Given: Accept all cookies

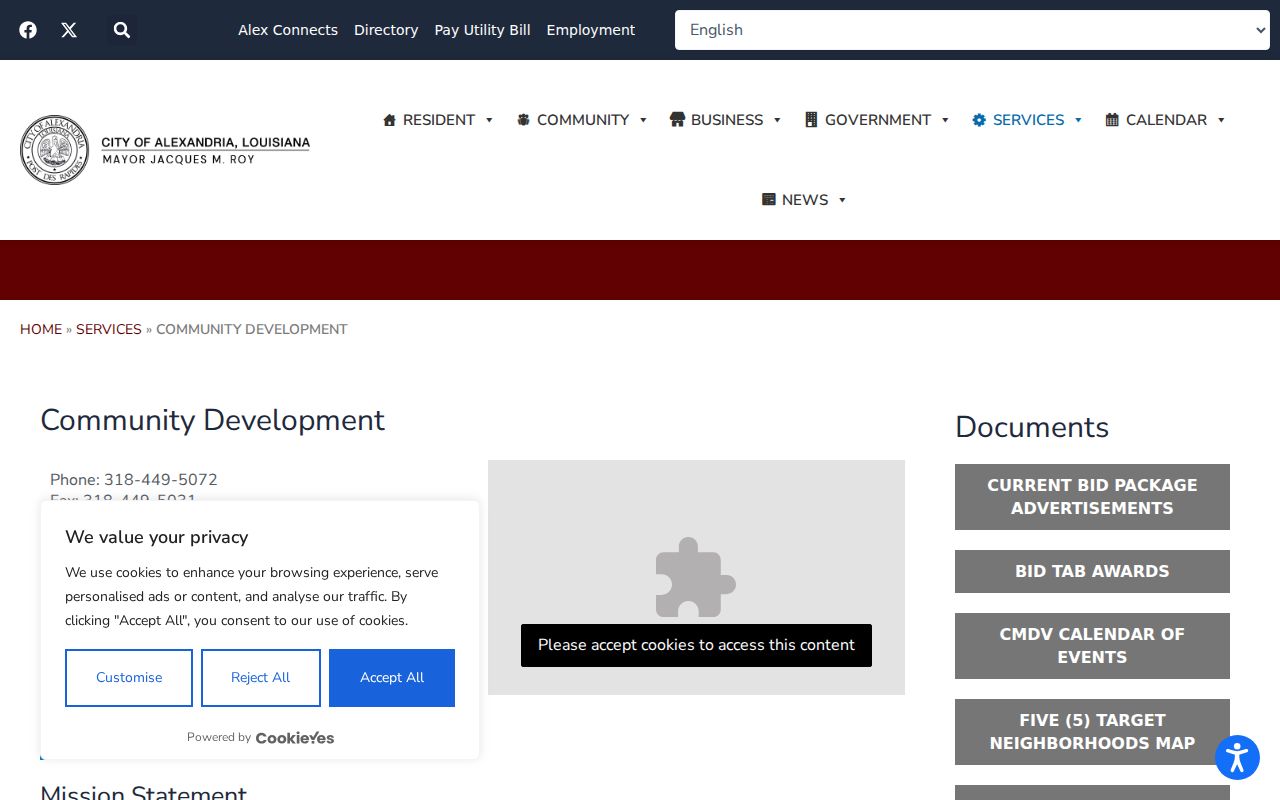Looking at the screenshot, I should coord(392,678).
